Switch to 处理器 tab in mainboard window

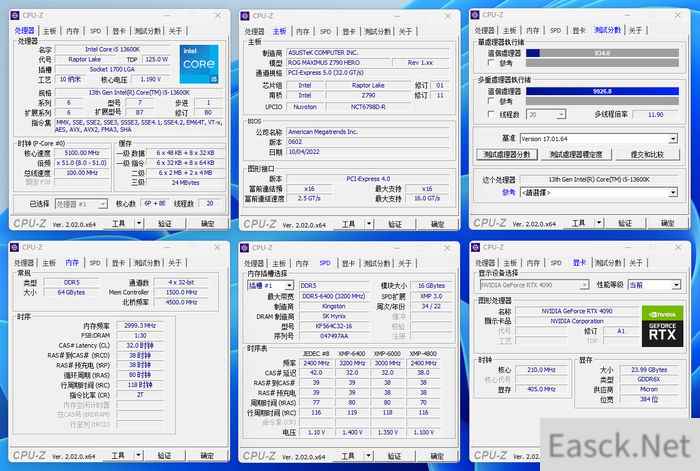click(254, 32)
